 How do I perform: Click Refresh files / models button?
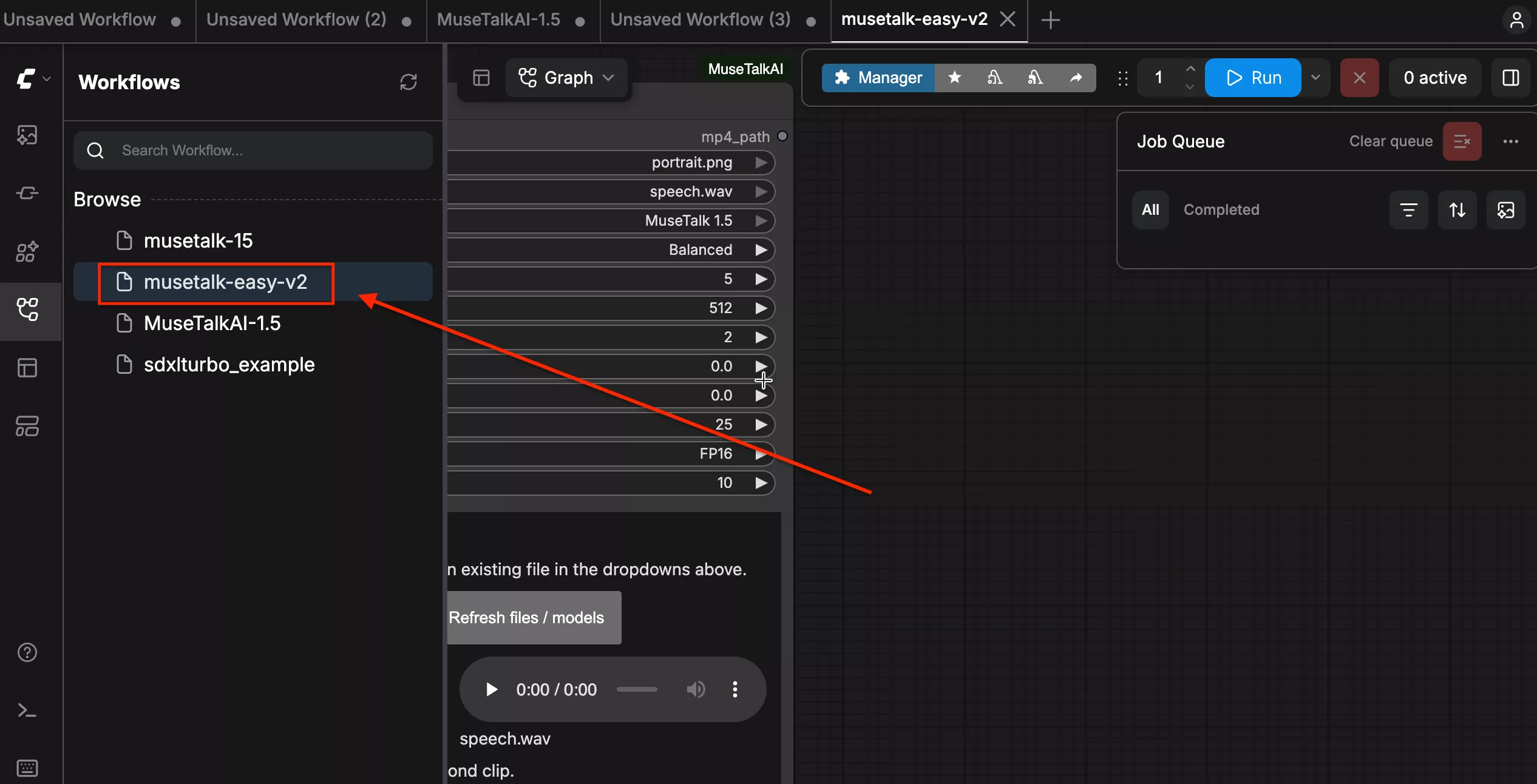tap(534, 618)
